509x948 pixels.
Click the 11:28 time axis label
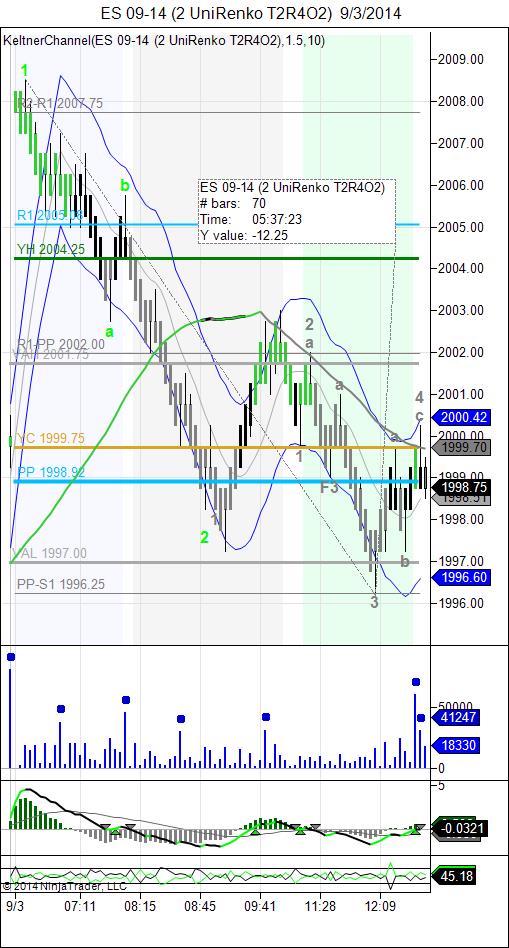point(320,906)
